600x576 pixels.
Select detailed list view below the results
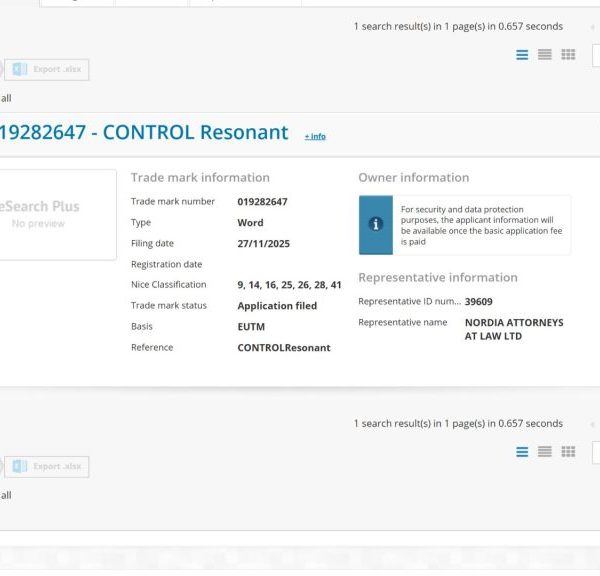tap(522, 452)
